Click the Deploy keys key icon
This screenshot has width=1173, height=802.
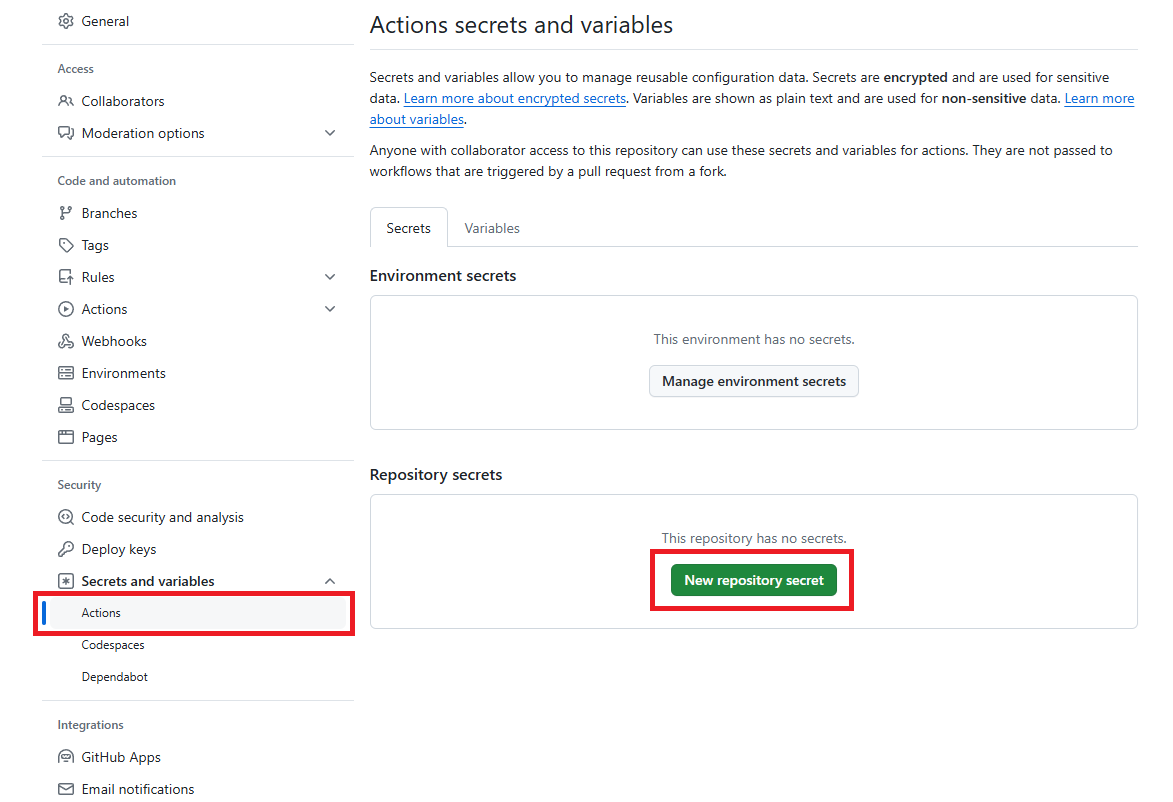(x=66, y=549)
